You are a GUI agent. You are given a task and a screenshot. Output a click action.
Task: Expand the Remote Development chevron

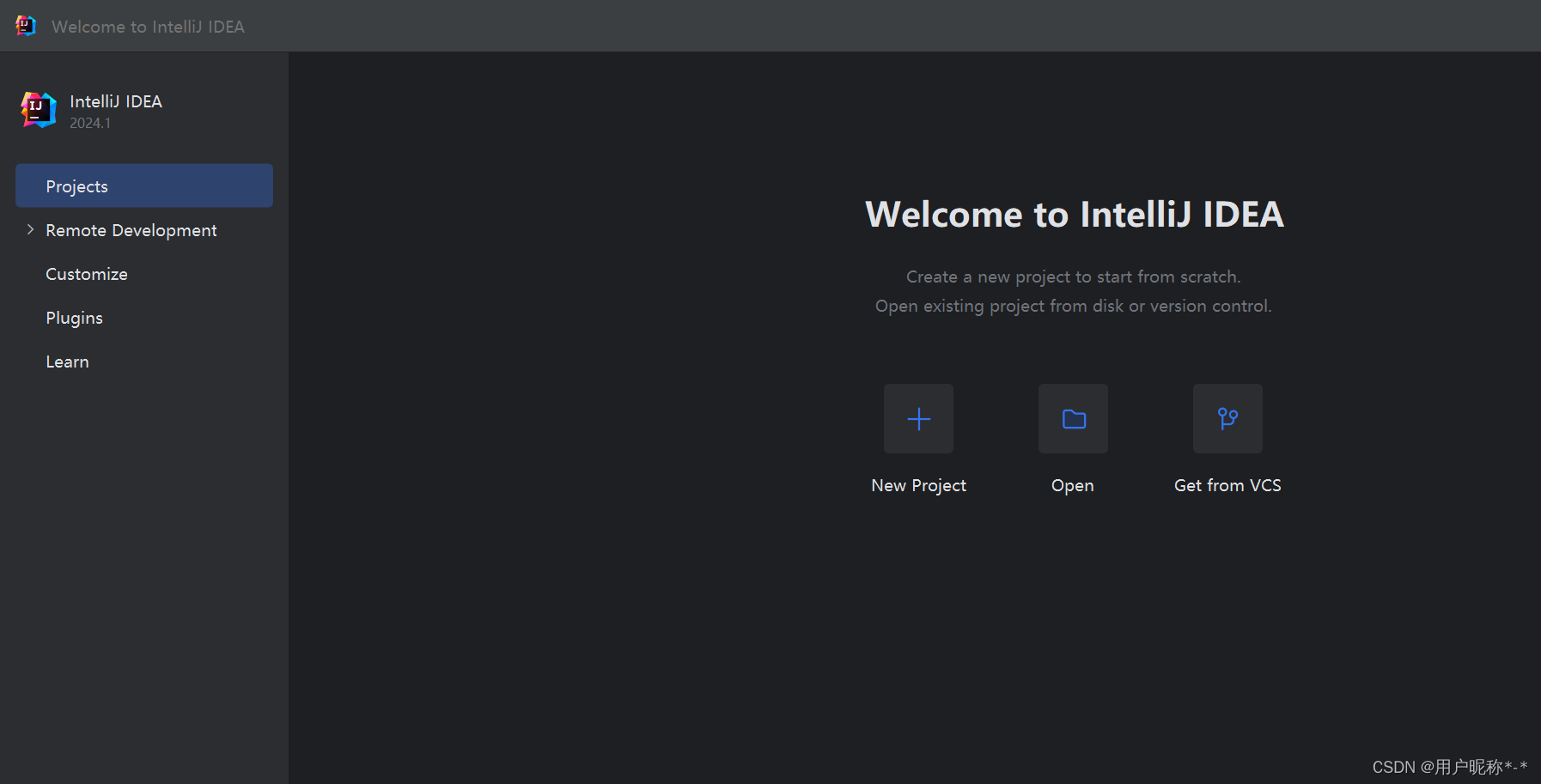click(x=30, y=229)
